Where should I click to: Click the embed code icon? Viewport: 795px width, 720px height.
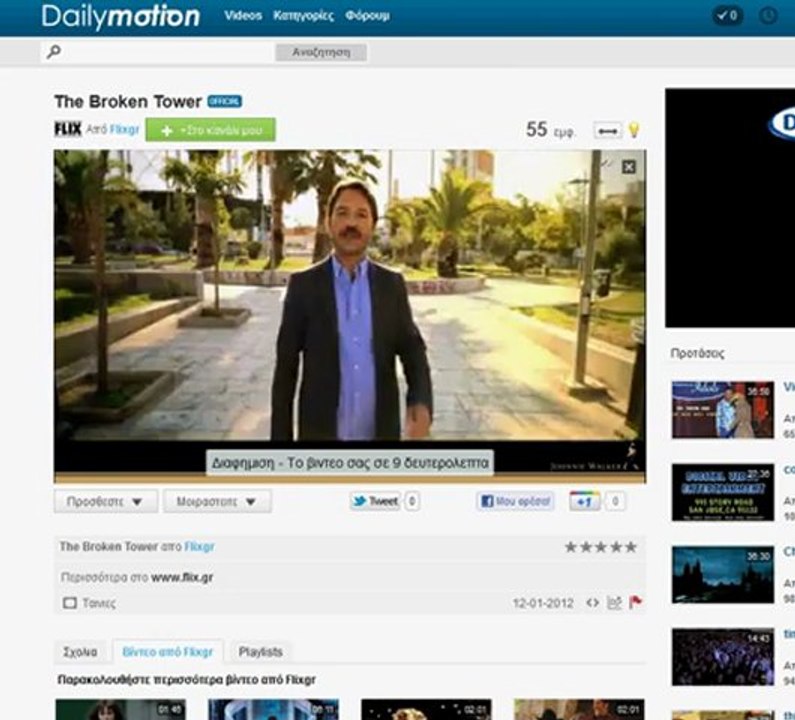coord(593,603)
